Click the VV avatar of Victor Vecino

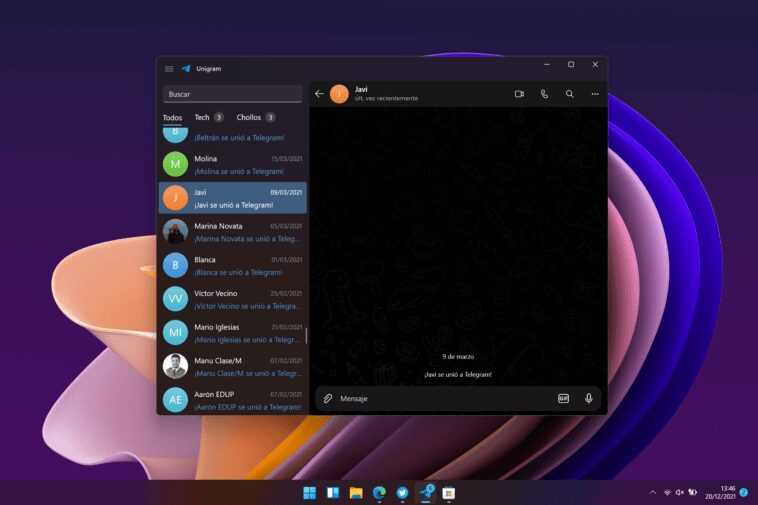(x=175, y=299)
